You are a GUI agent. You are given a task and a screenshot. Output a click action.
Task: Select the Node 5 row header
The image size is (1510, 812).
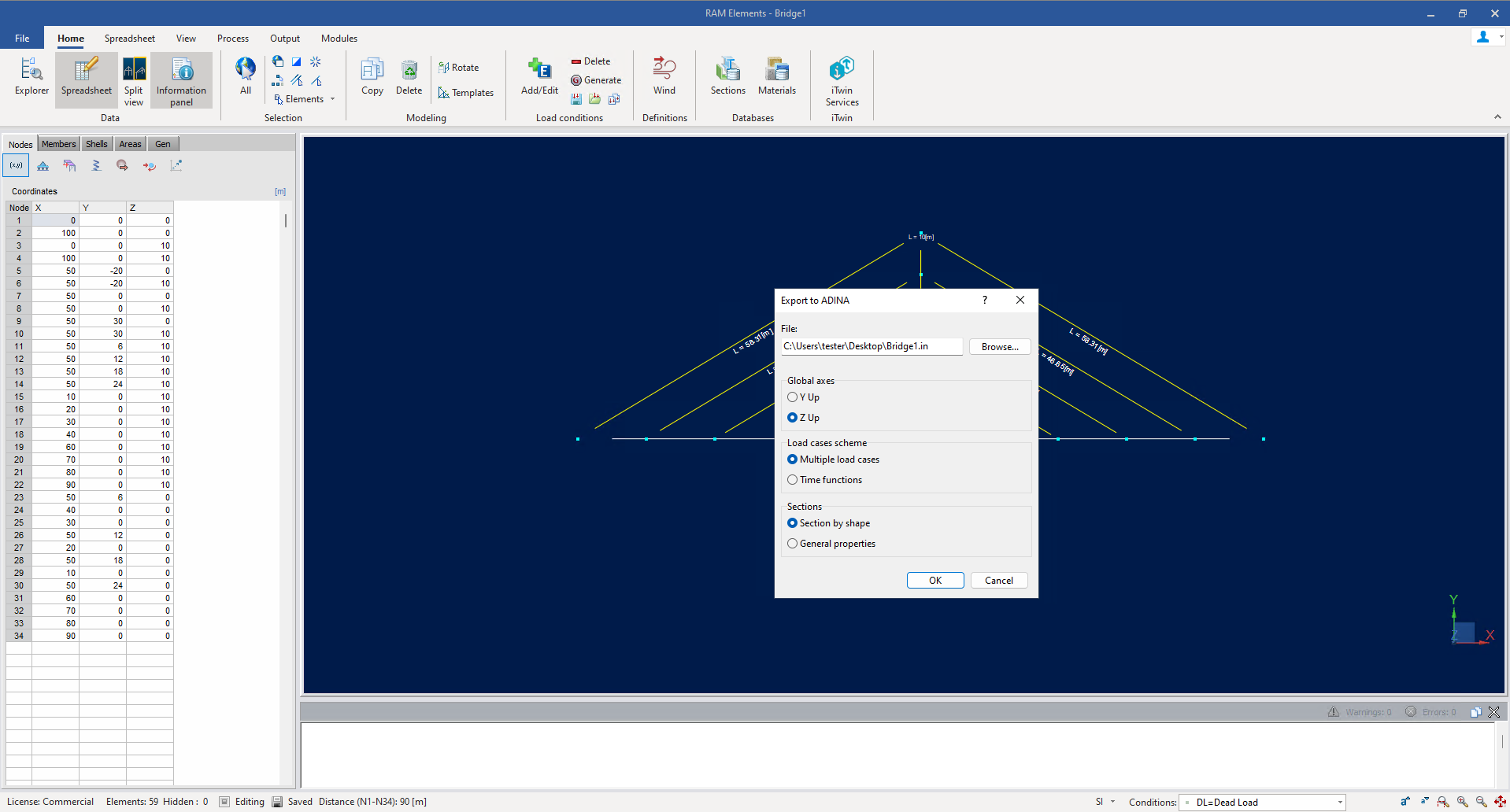click(19, 271)
